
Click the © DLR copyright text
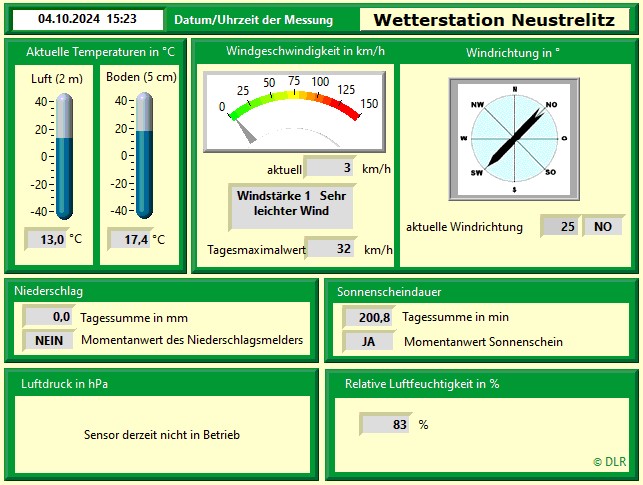608,462
